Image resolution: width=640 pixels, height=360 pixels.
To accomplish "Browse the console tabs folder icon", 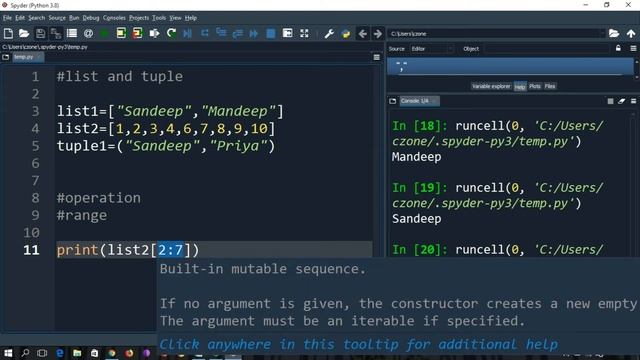I will click(x=393, y=101).
